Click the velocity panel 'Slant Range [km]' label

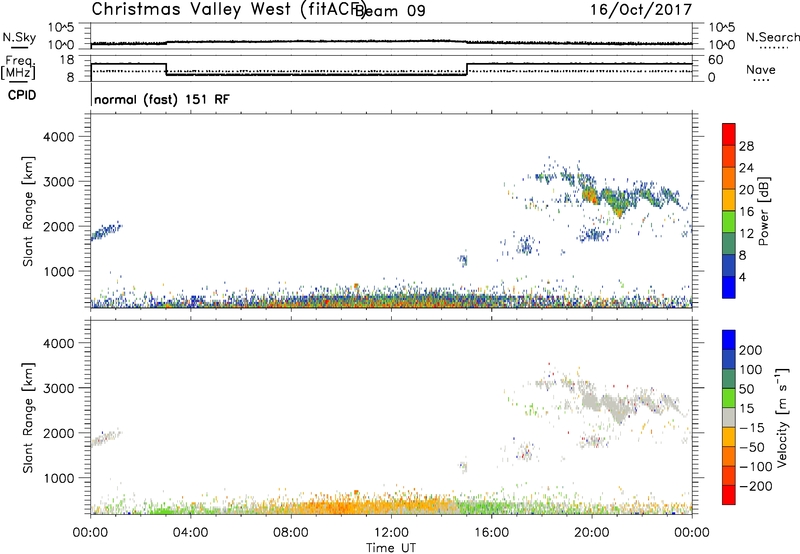coord(28,418)
